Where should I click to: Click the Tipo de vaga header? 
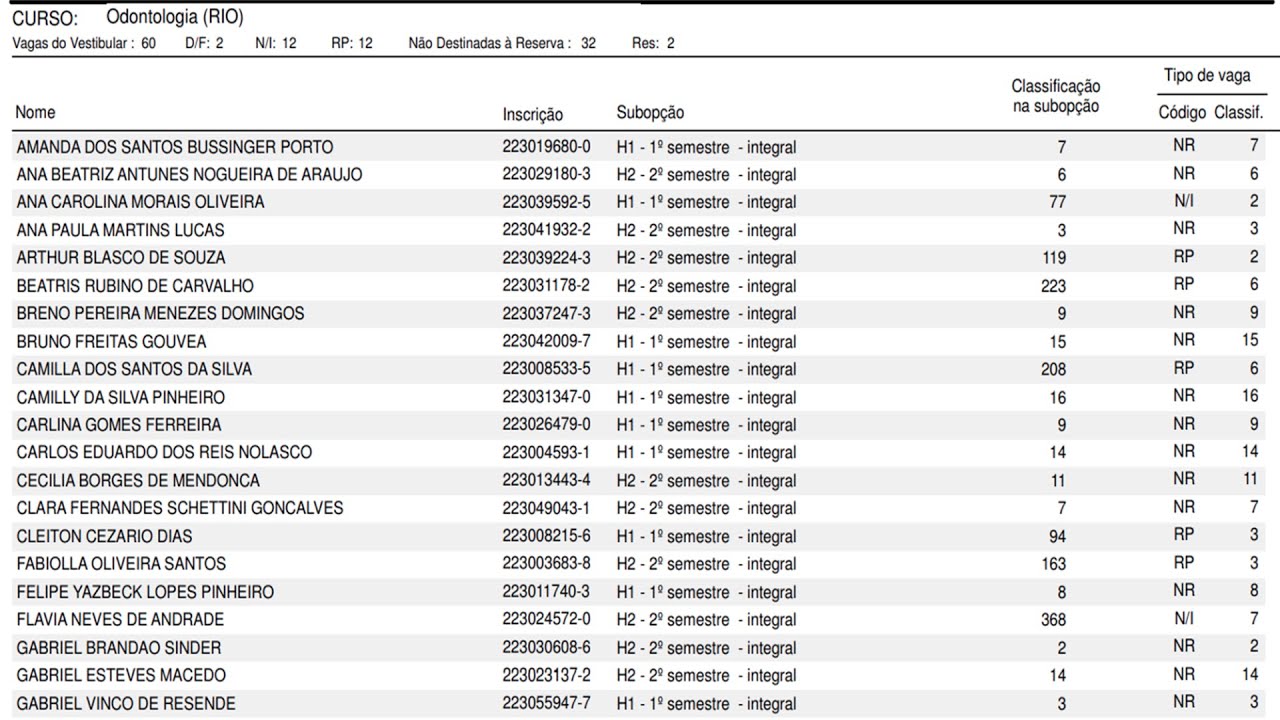point(1207,76)
